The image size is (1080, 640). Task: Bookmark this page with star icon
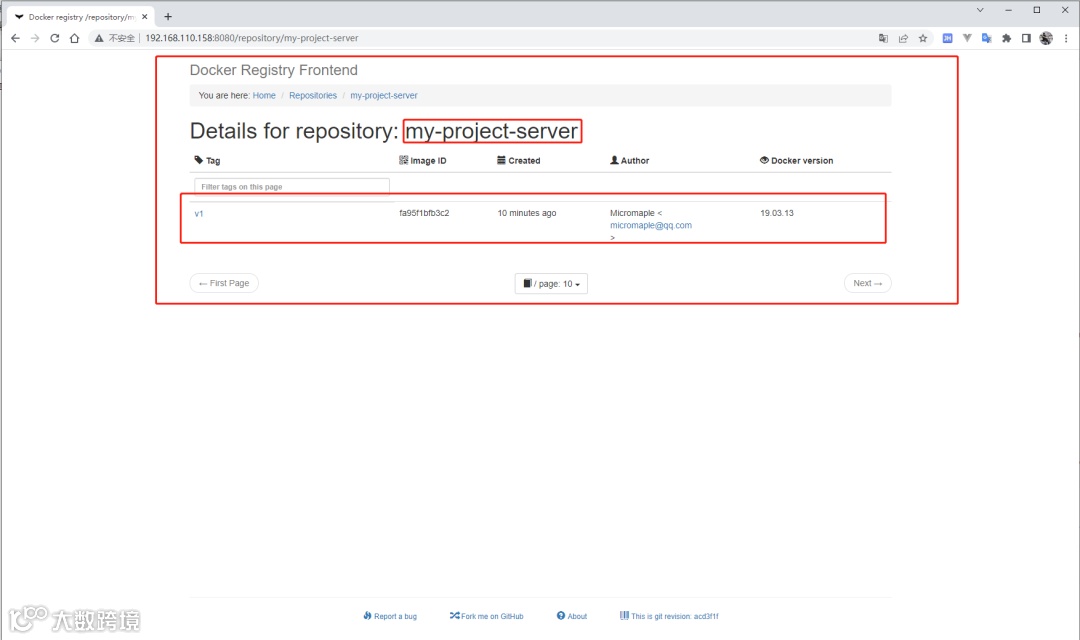coord(923,38)
